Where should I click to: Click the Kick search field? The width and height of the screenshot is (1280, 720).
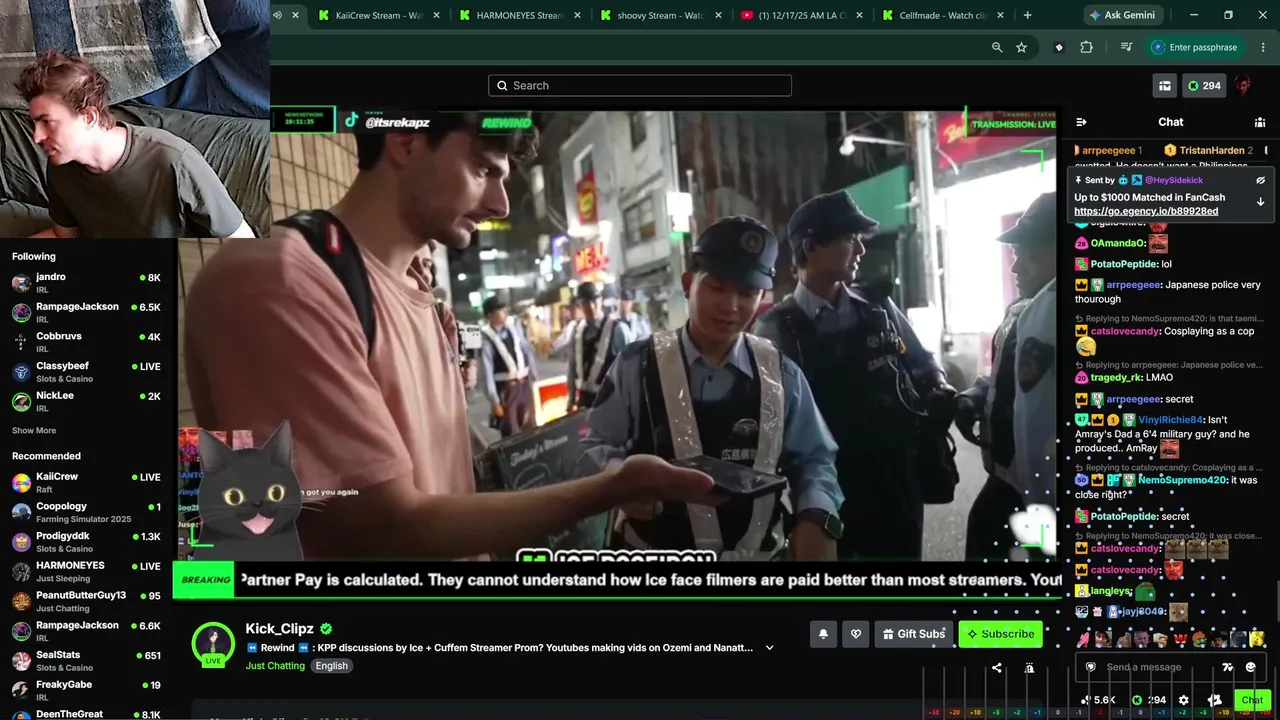pos(640,86)
